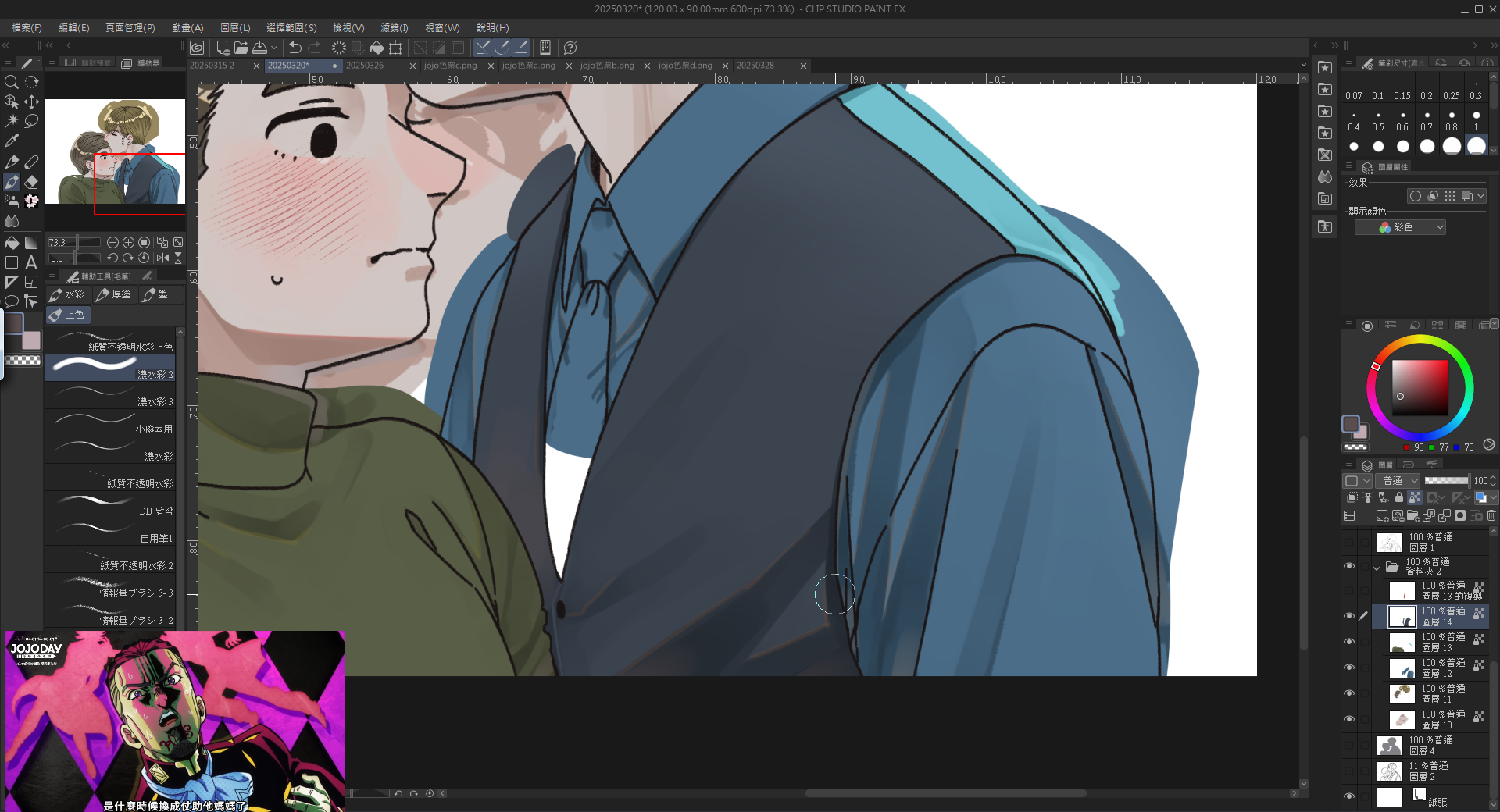Select the Balloon tool
The width and height of the screenshot is (1500, 812).
click(x=11, y=301)
